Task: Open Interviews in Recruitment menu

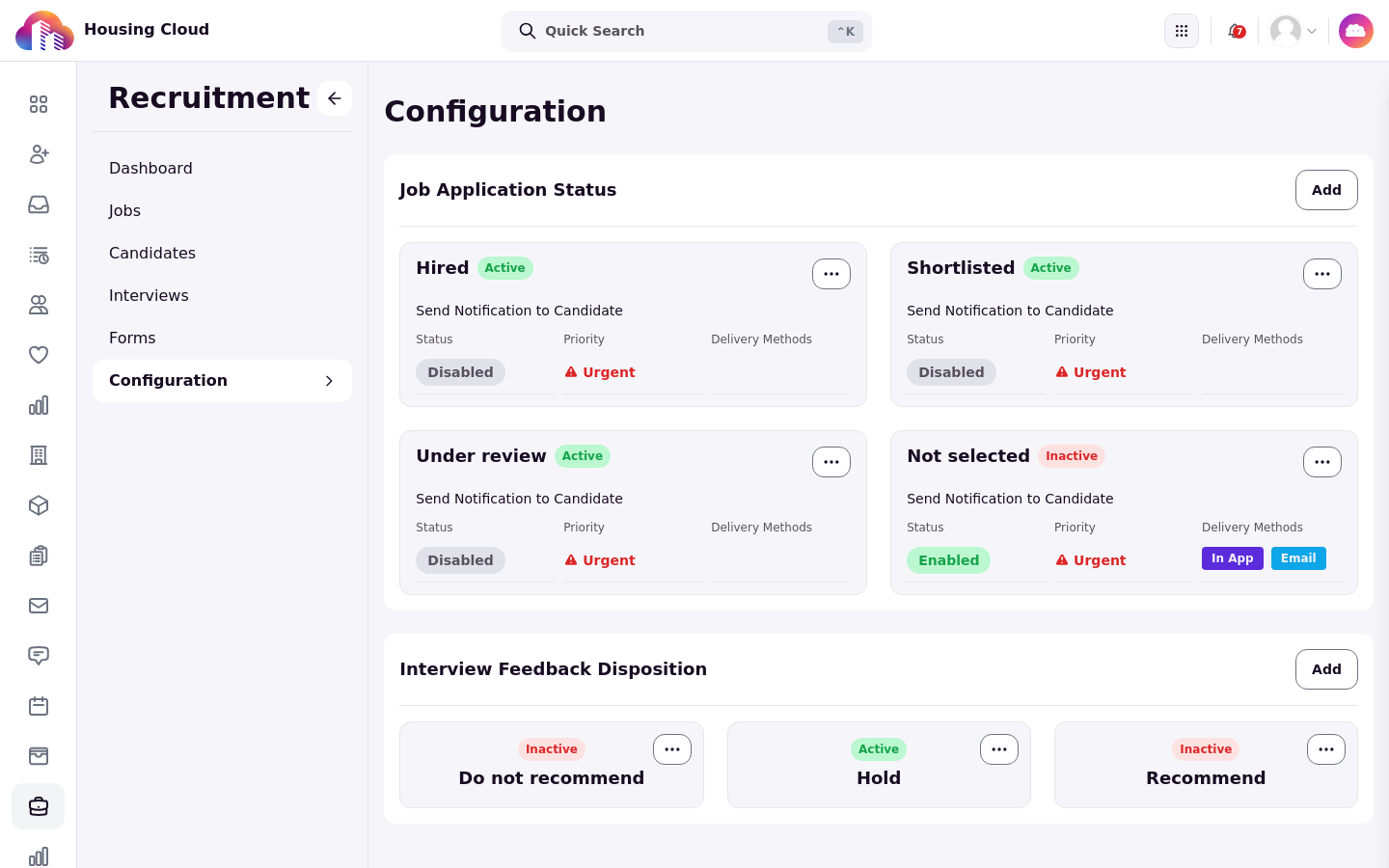Action: (222, 296)
